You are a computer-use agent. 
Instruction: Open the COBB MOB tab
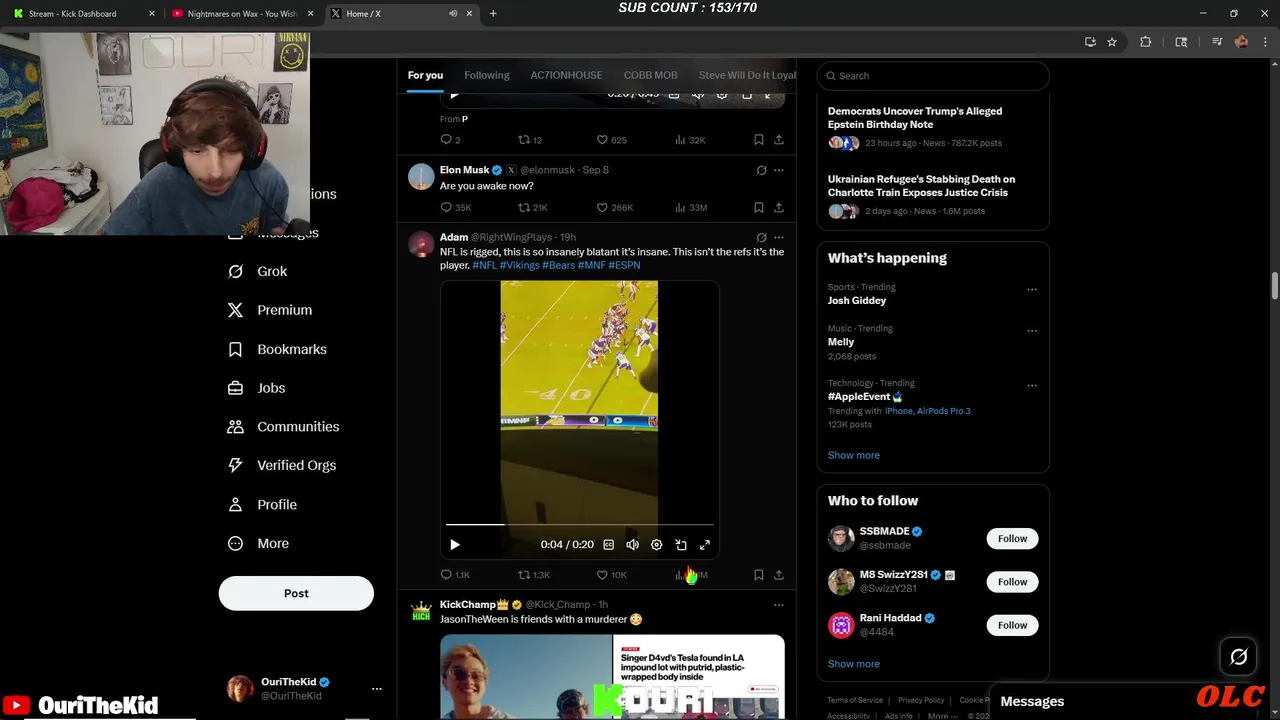coord(650,75)
